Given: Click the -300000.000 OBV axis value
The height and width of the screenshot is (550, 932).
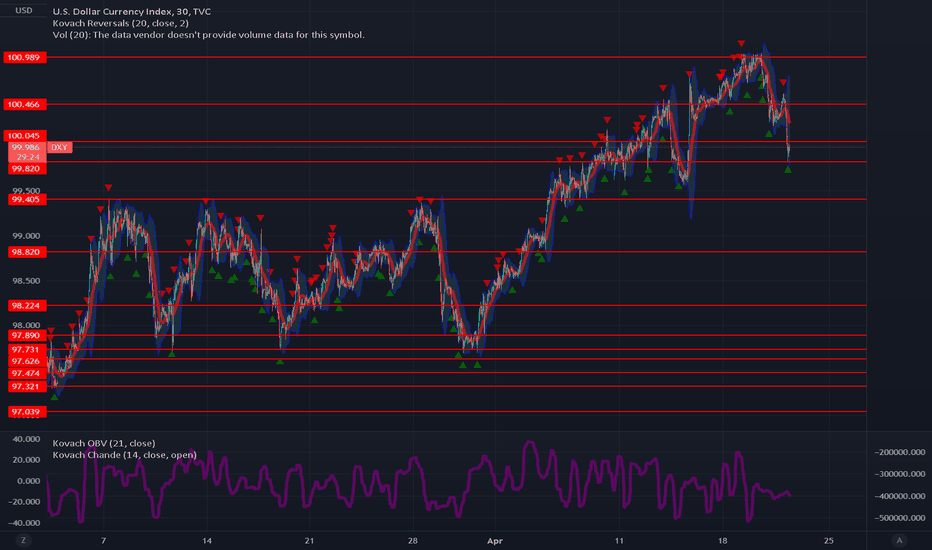Looking at the screenshot, I should click(x=899, y=474).
